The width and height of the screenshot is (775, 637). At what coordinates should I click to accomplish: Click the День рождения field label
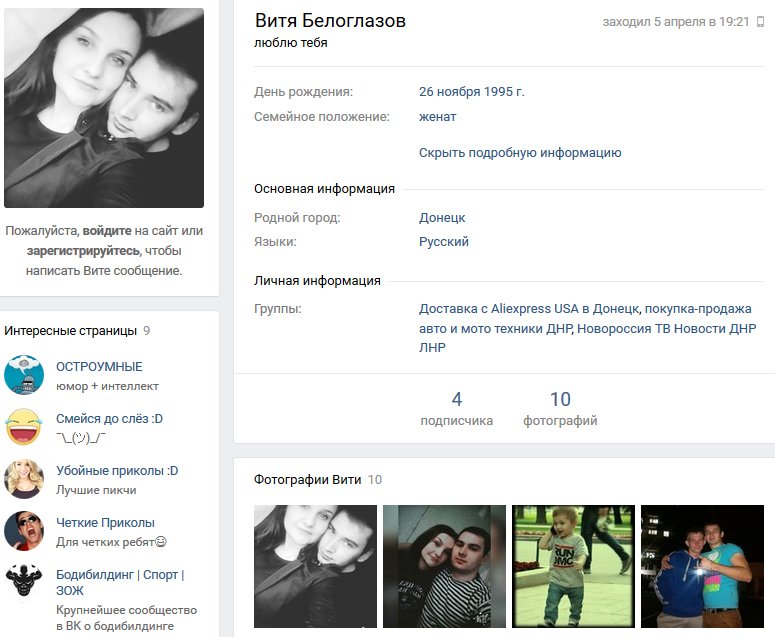pyautogui.click(x=303, y=92)
